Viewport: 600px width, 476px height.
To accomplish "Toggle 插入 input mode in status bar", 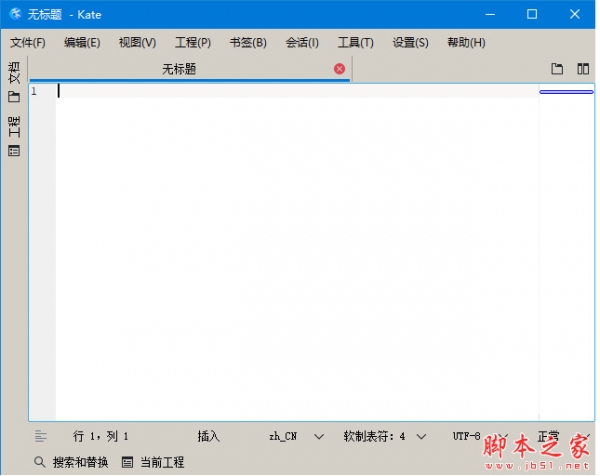I will (208, 436).
